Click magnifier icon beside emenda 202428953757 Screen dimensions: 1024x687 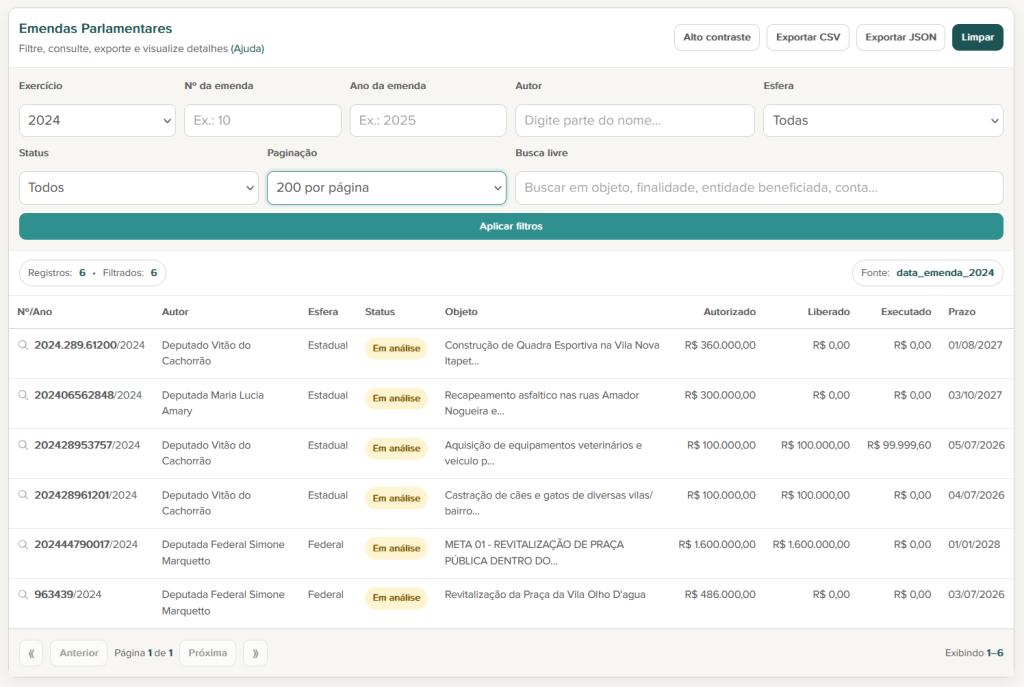[24, 445]
